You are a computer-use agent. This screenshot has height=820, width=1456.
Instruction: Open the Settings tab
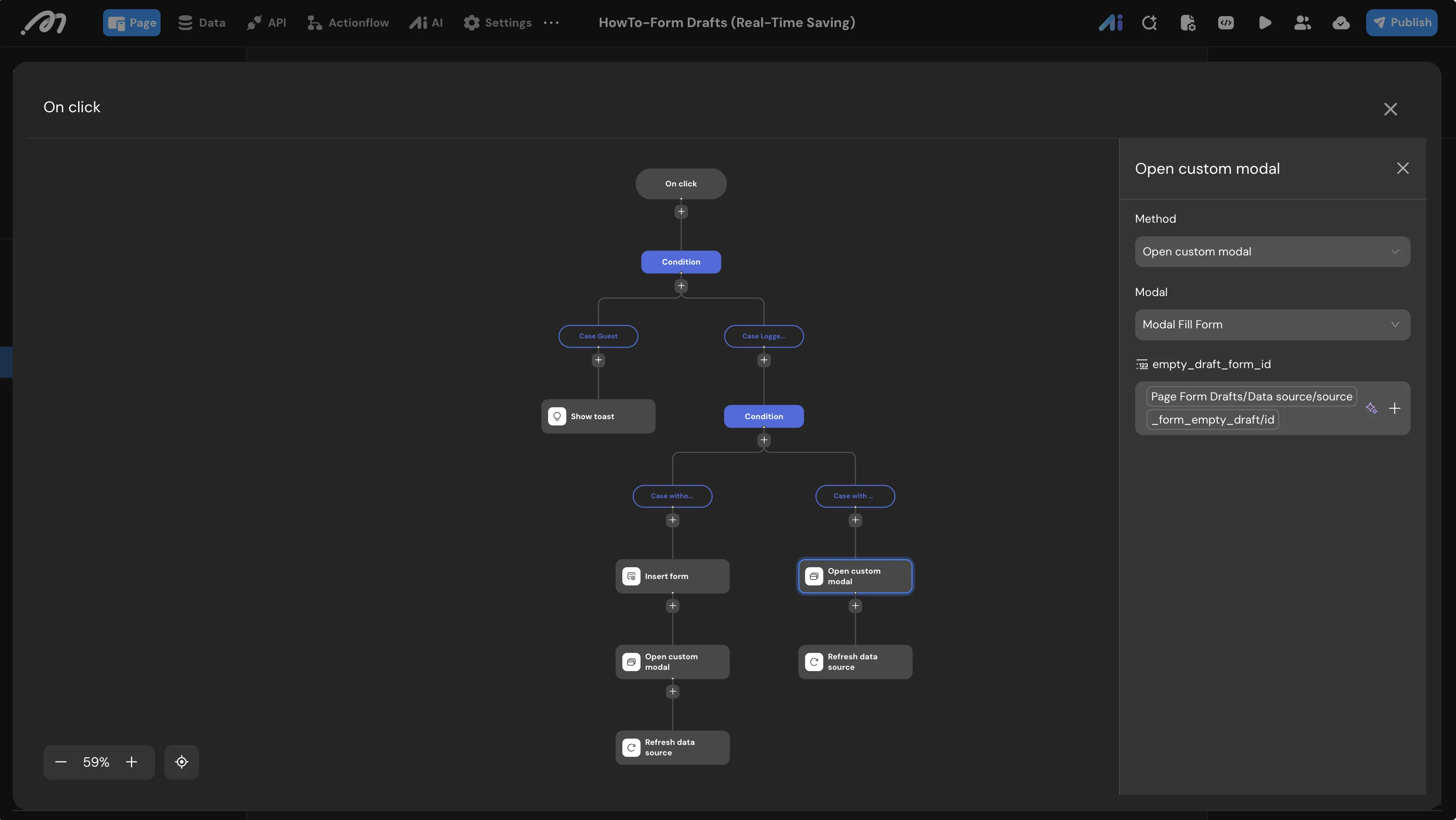coord(498,23)
